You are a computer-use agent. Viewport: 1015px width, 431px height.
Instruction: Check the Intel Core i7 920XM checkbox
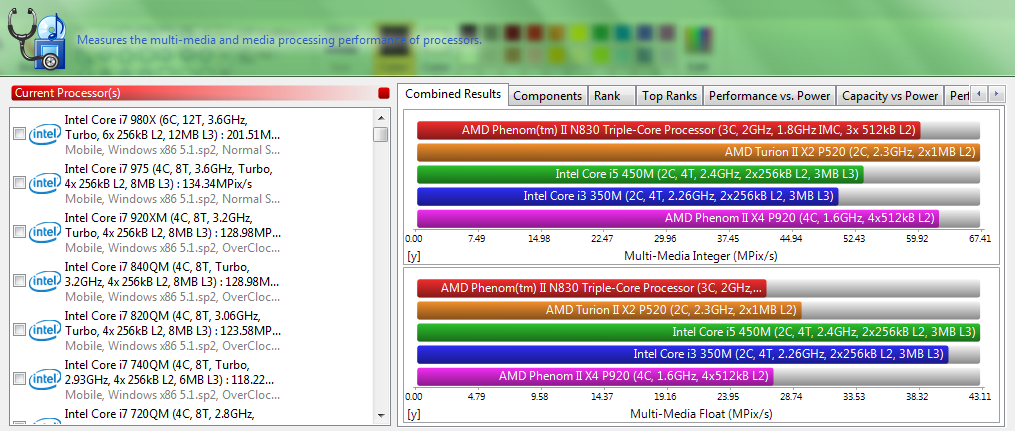coord(19,232)
